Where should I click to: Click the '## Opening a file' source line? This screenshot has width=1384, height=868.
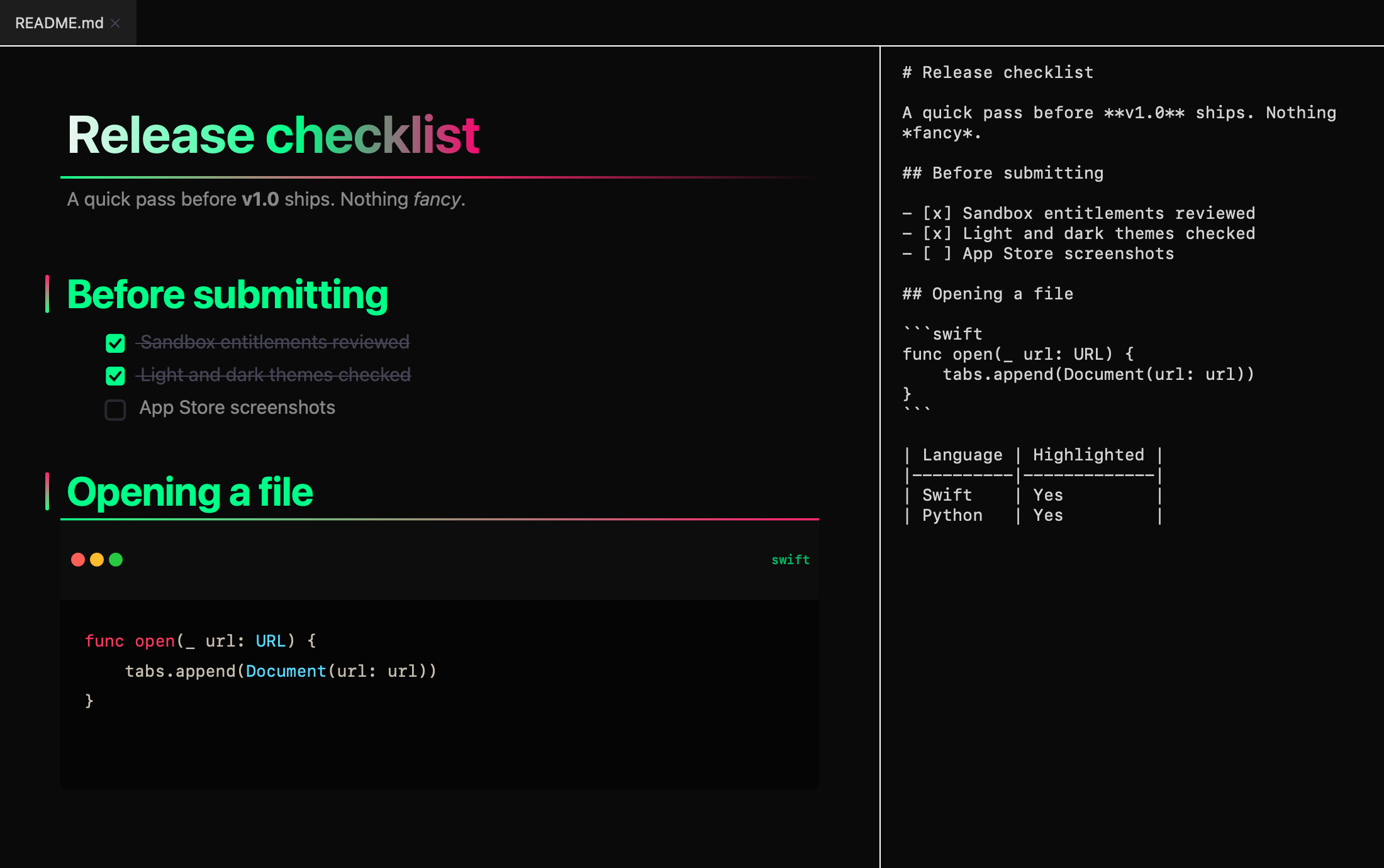coord(988,294)
